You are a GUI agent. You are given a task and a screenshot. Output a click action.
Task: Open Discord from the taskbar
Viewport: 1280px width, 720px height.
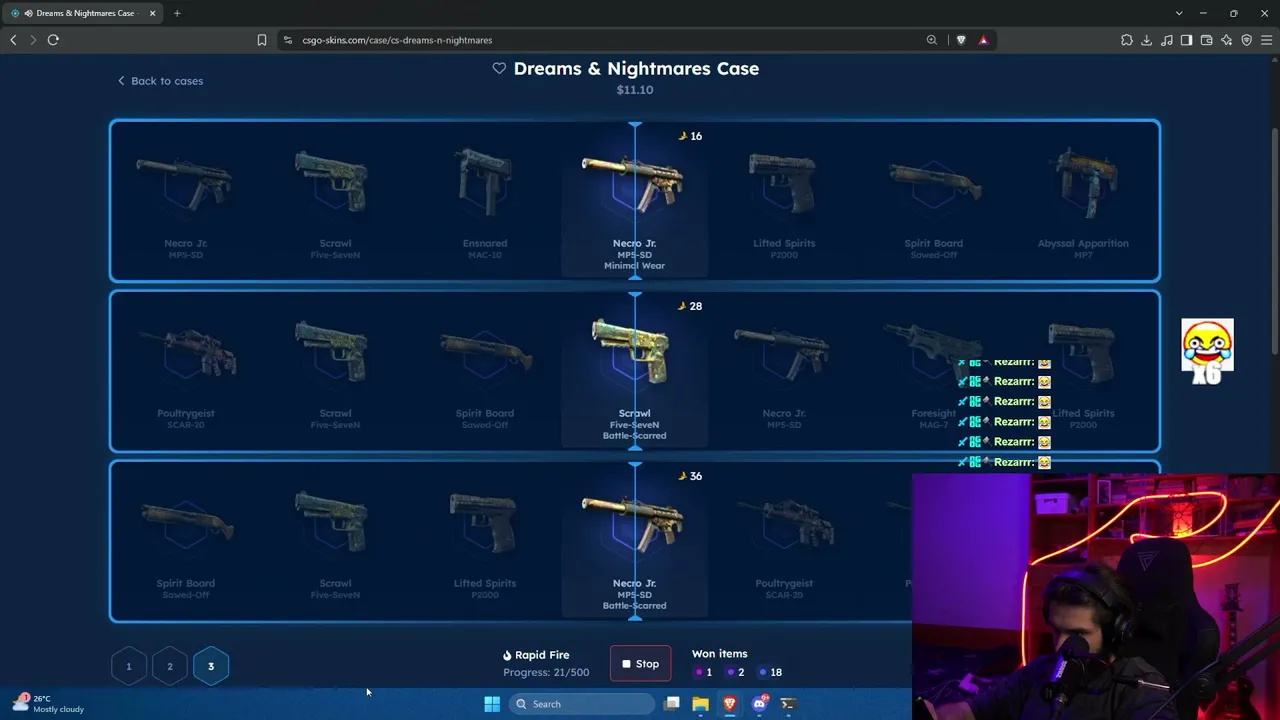click(x=759, y=704)
